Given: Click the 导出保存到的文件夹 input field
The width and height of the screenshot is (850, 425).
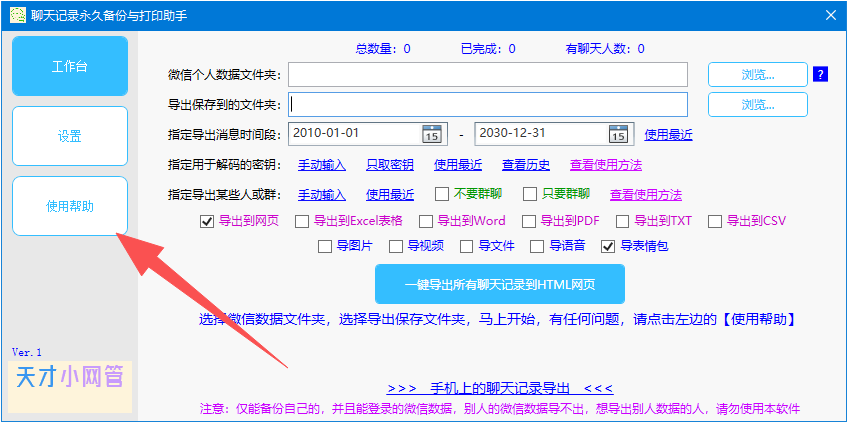Looking at the screenshot, I should tap(488, 104).
